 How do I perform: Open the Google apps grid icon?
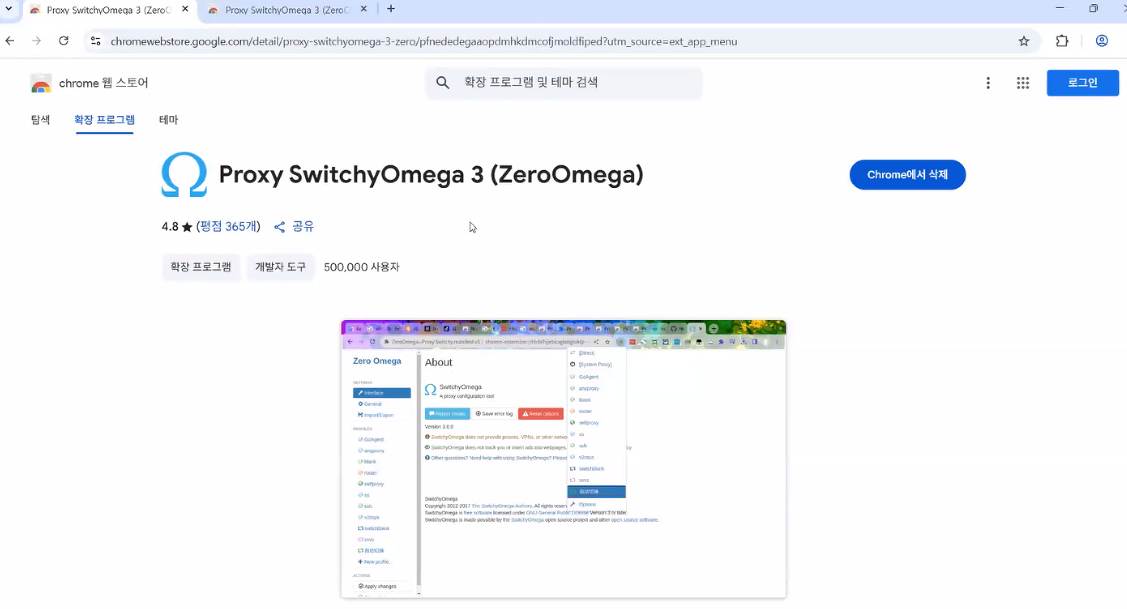point(1023,83)
